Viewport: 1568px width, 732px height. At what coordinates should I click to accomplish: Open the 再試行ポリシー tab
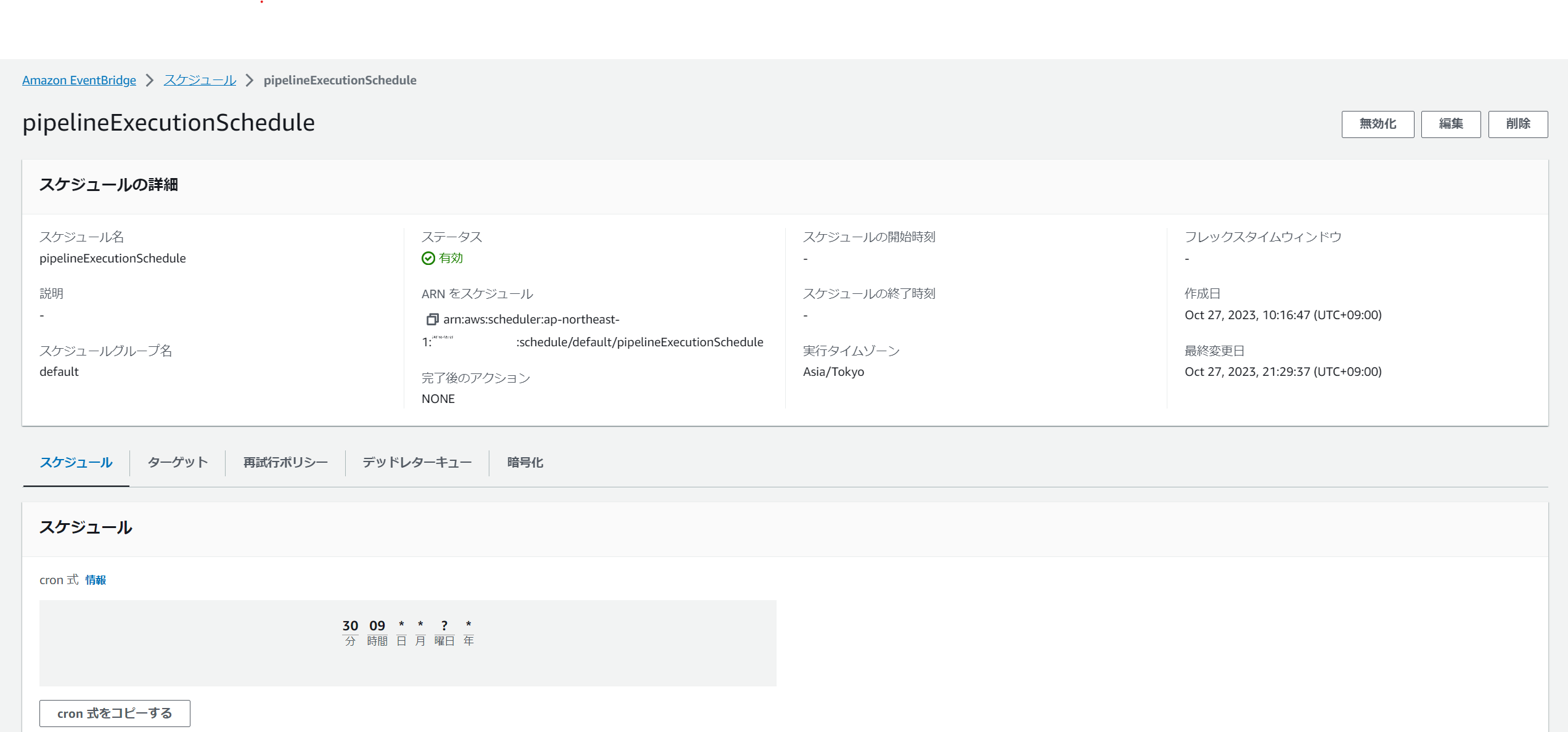click(285, 463)
